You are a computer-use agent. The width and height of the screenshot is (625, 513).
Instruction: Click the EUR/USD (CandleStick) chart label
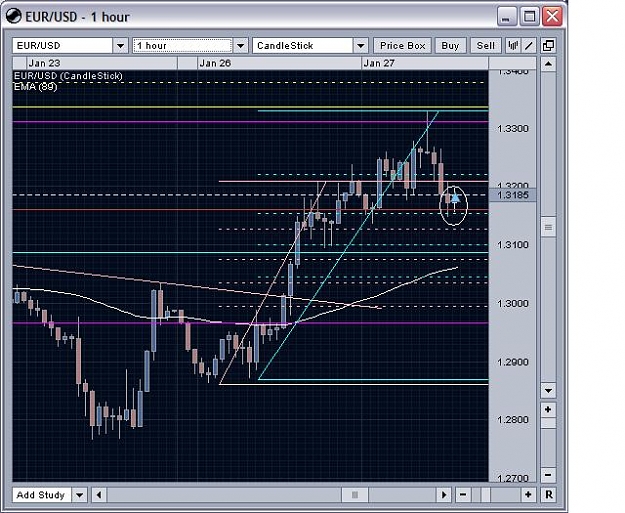click(x=68, y=76)
